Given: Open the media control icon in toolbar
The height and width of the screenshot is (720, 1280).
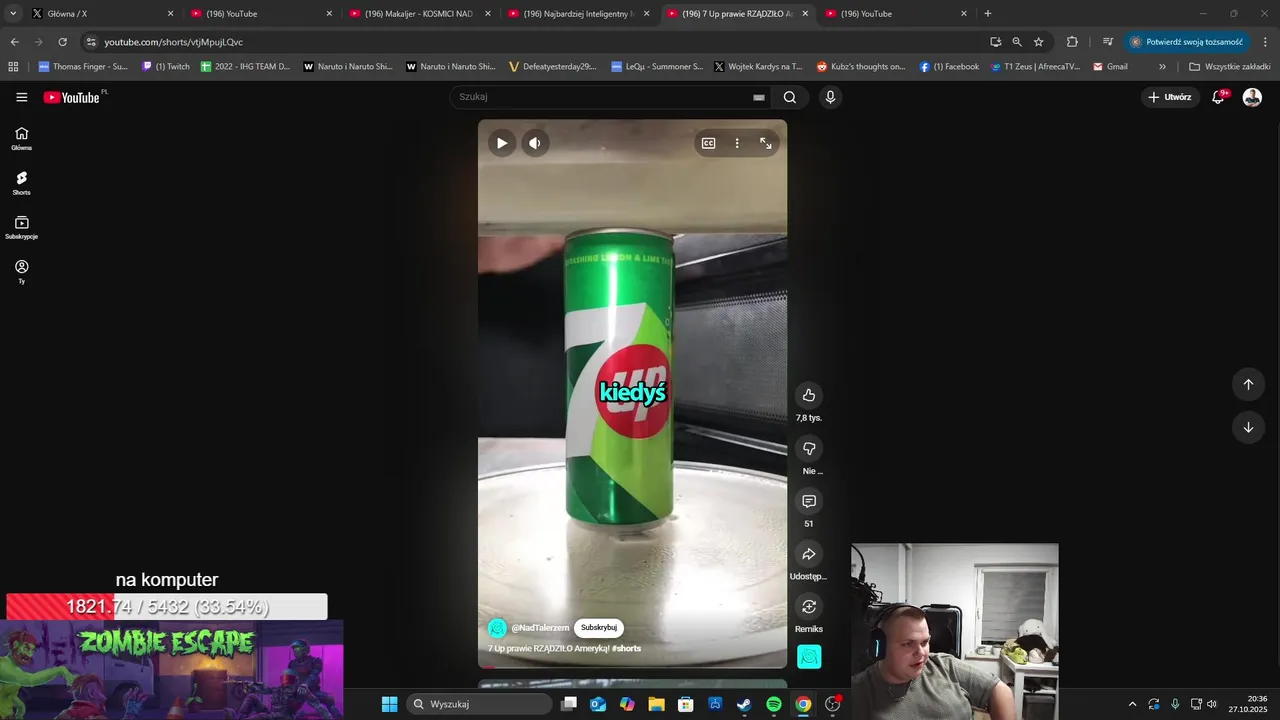Looking at the screenshot, I should pos(1107,42).
